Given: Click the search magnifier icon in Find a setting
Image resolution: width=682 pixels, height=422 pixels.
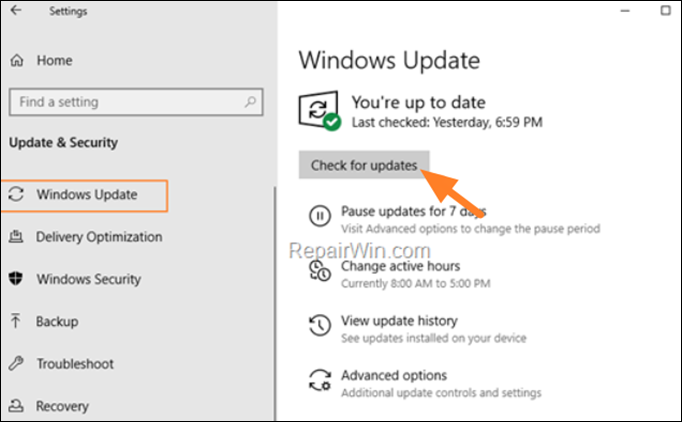Looking at the screenshot, I should click(250, 102).
